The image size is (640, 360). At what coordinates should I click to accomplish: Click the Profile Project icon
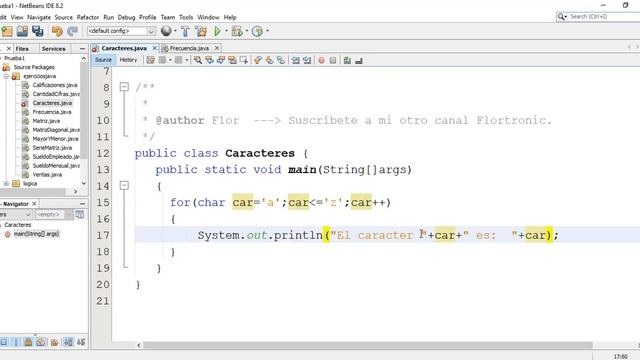[257, 31]
